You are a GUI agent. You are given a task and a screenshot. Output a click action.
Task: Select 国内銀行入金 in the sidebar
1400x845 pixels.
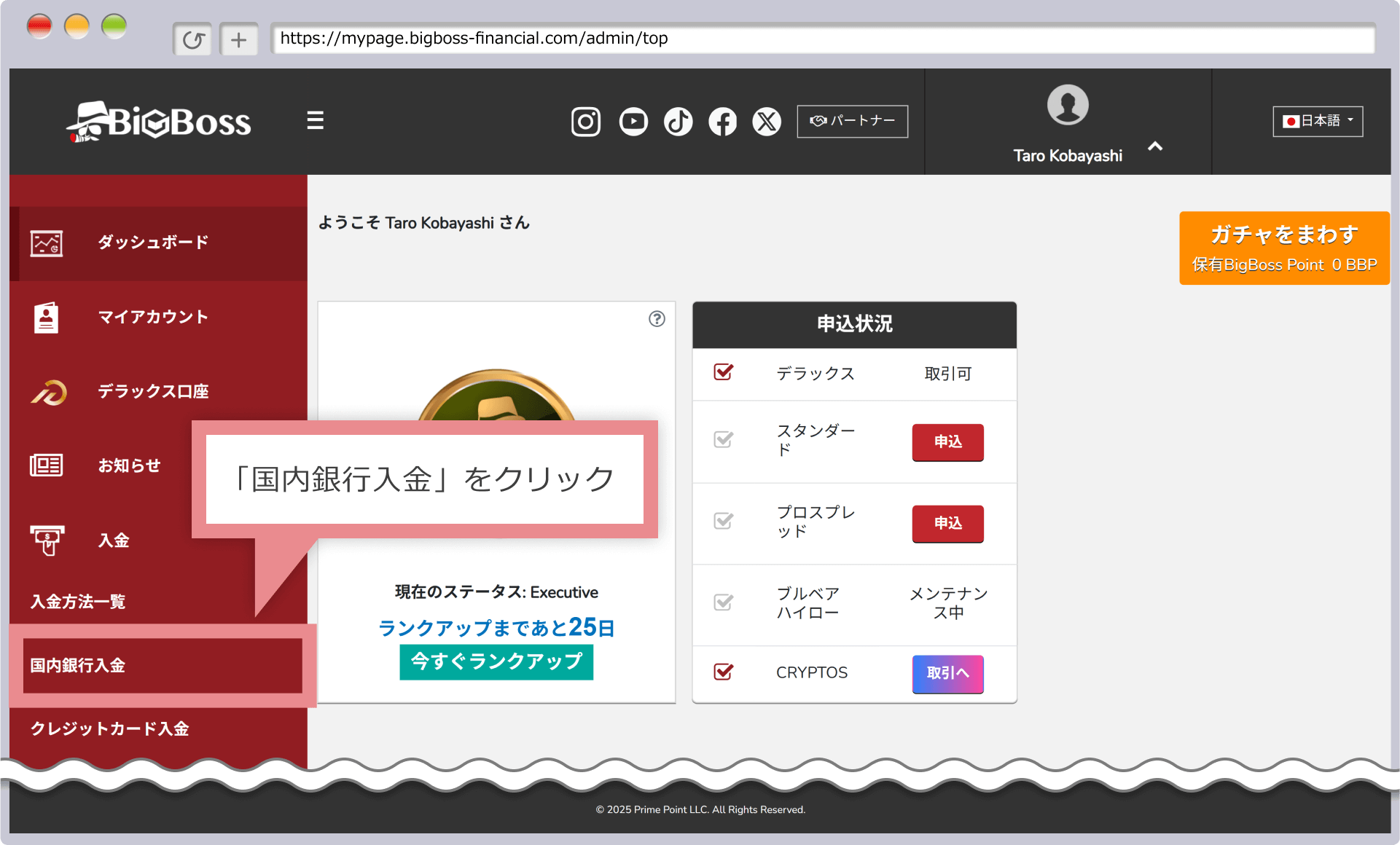pyautogui.click(x=162, y=665)
